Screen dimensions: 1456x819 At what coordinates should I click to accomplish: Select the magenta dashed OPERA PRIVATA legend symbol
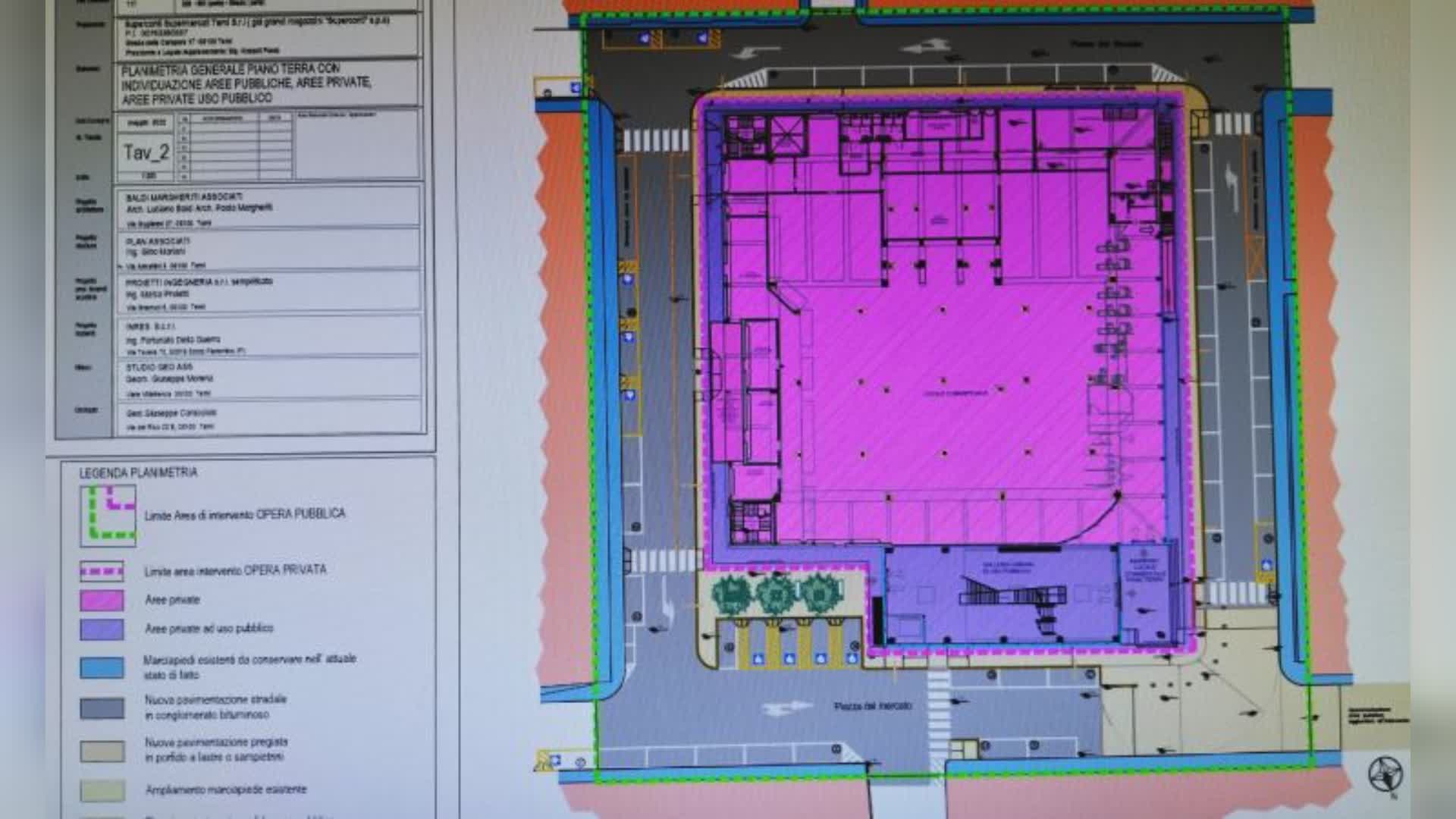(x=102, y=571)
